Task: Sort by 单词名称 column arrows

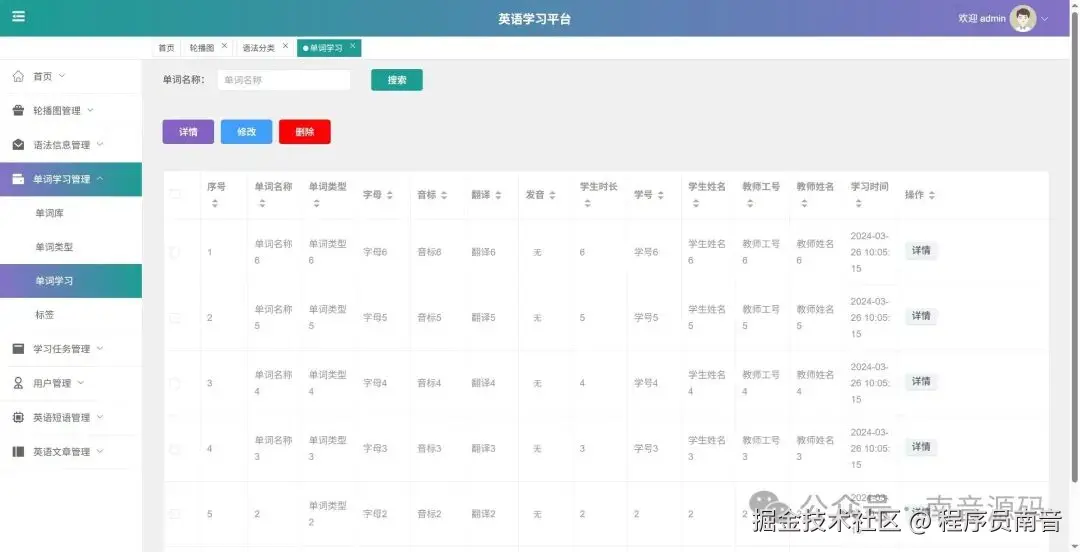Action: pyautogui.click(x=262, y=203)
